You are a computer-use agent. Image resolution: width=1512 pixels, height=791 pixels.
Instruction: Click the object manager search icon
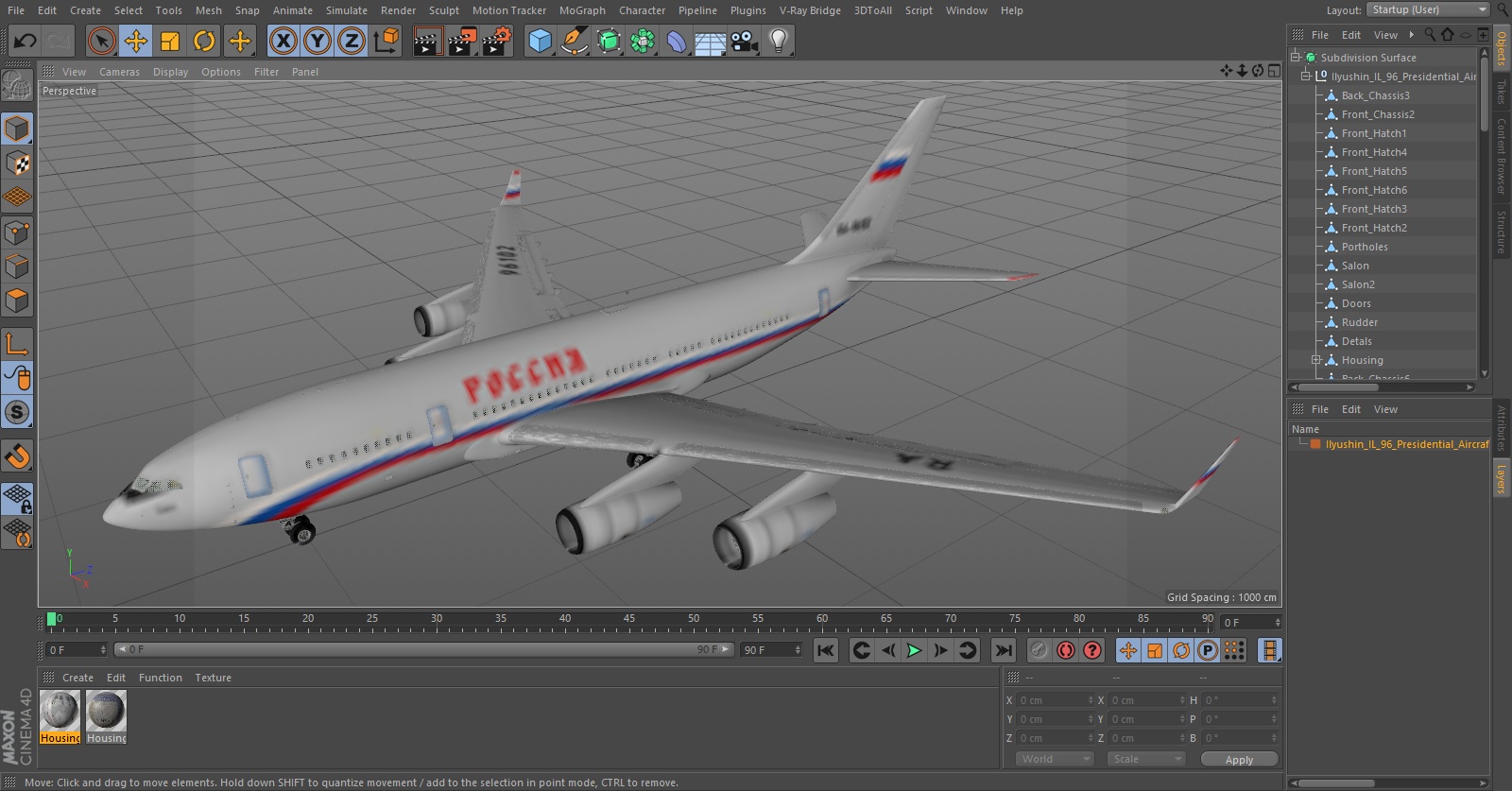coord(1429,35)
